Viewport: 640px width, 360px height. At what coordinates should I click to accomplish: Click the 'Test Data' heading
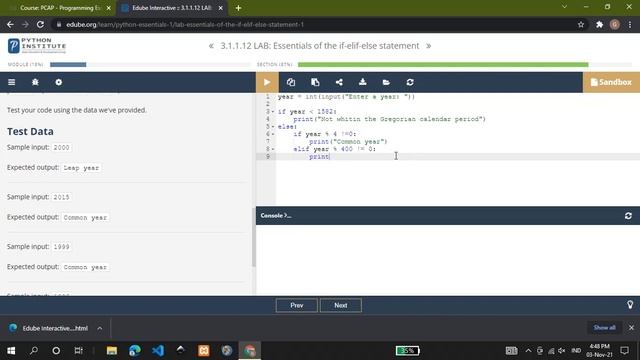30,131
